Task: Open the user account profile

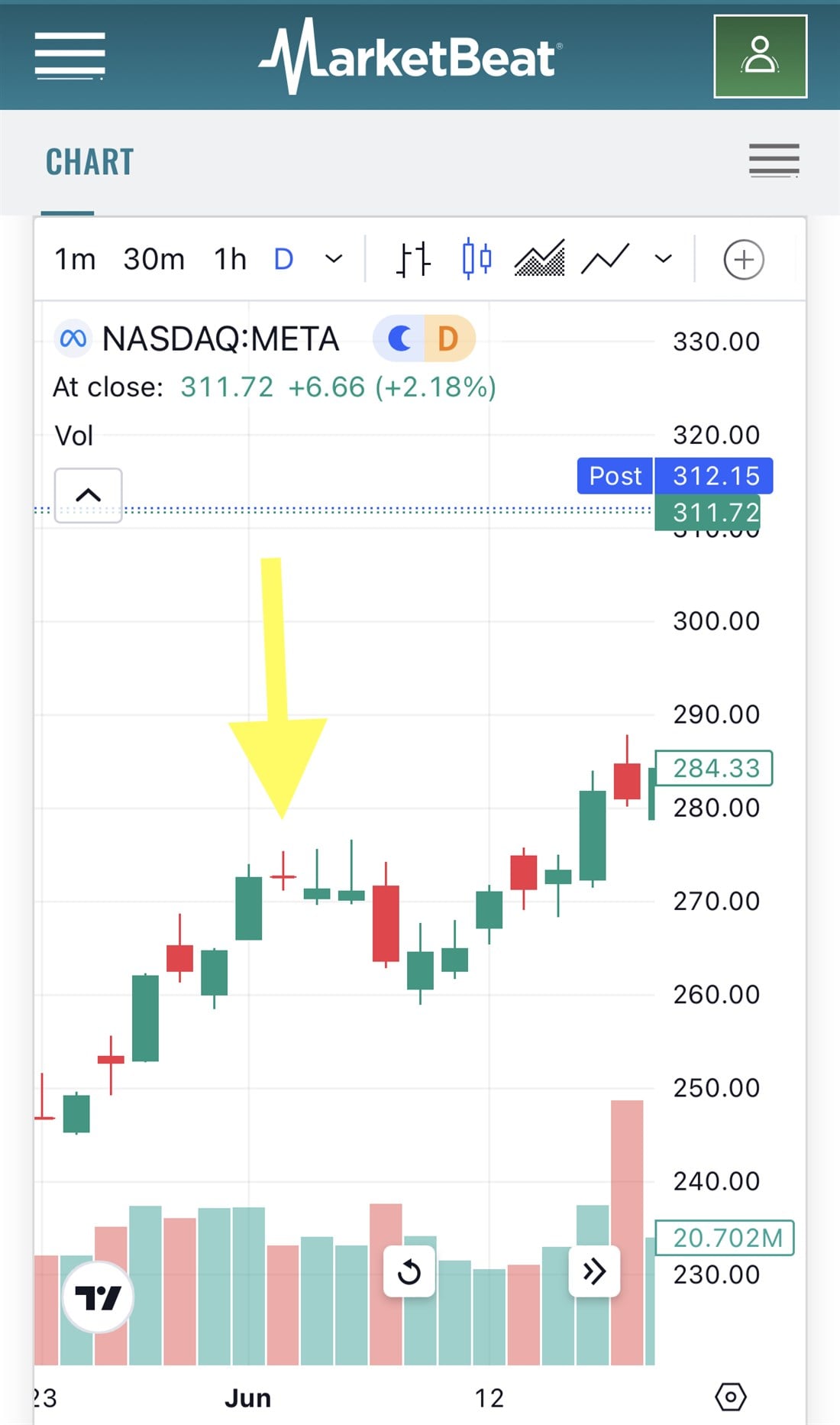Action: [x=760, y=57]
